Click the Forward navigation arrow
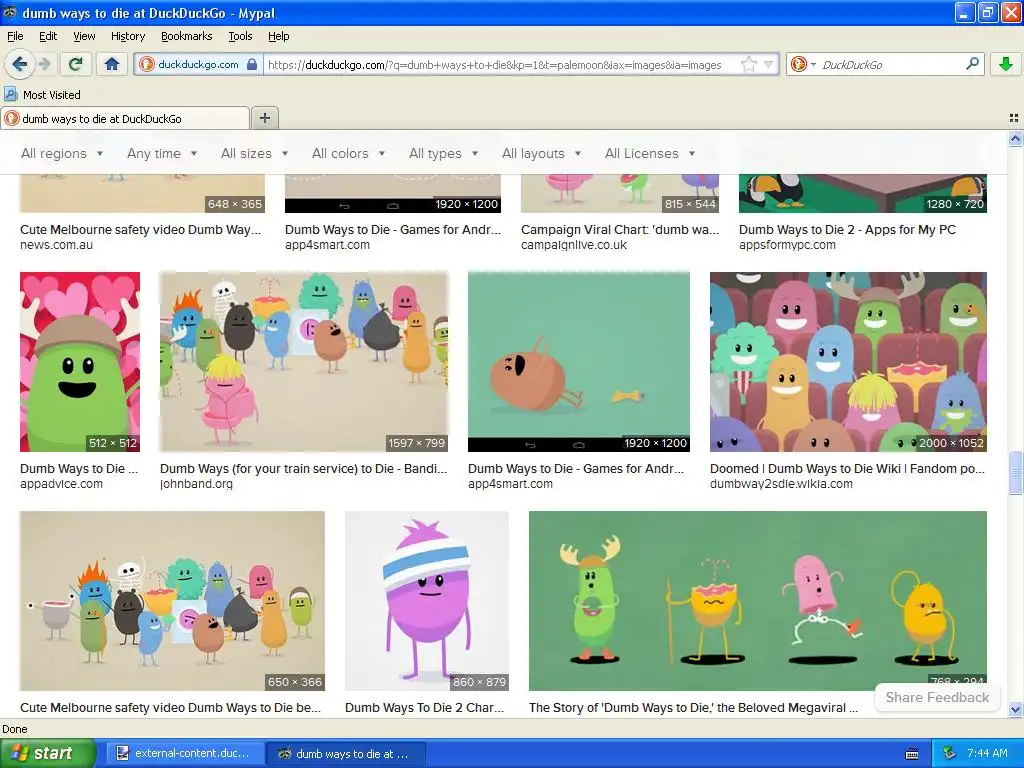This screenshot has height=768, width=1024. point(44,64)
